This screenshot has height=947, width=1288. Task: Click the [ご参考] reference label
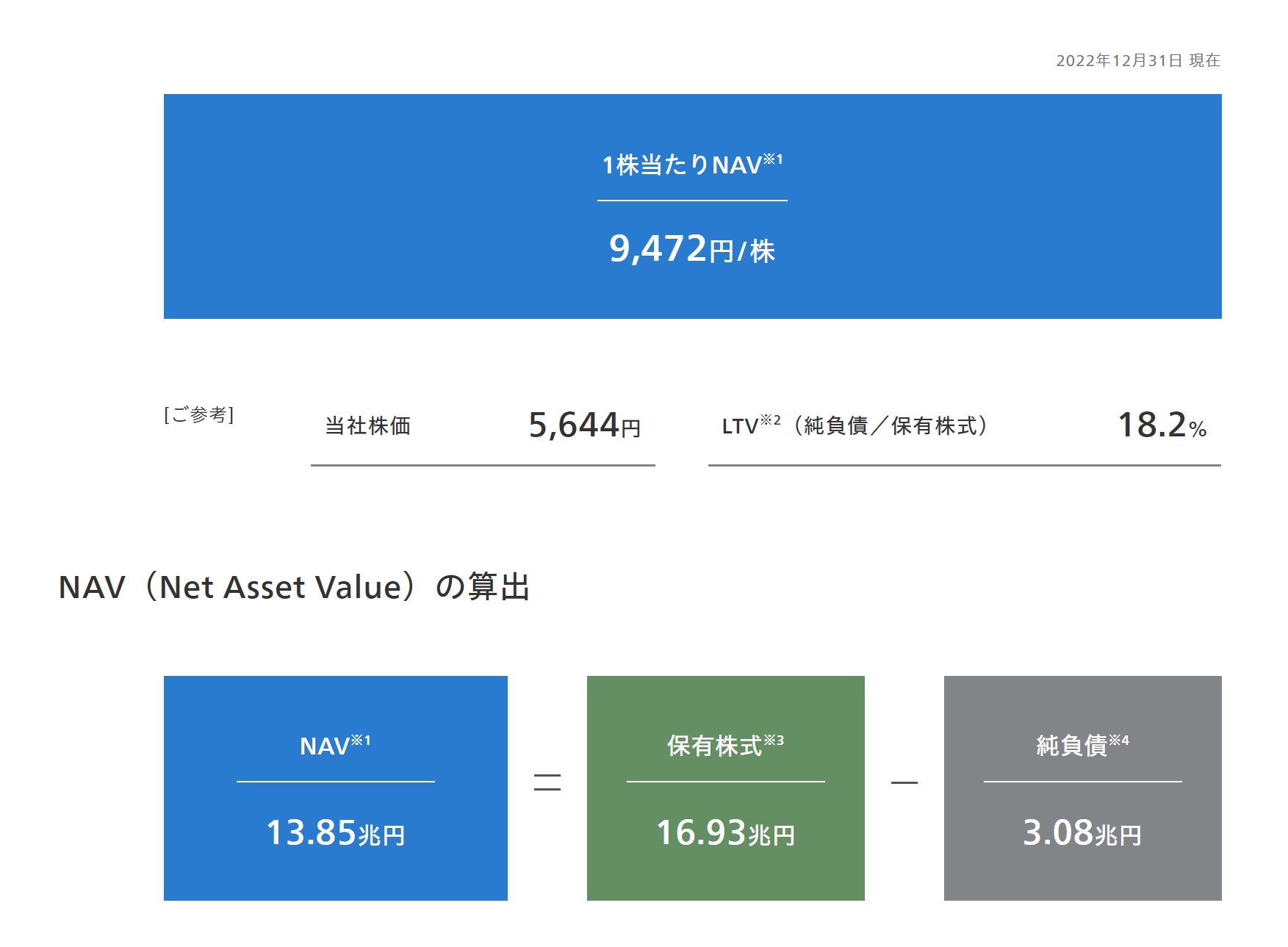[x=198, y=415]
